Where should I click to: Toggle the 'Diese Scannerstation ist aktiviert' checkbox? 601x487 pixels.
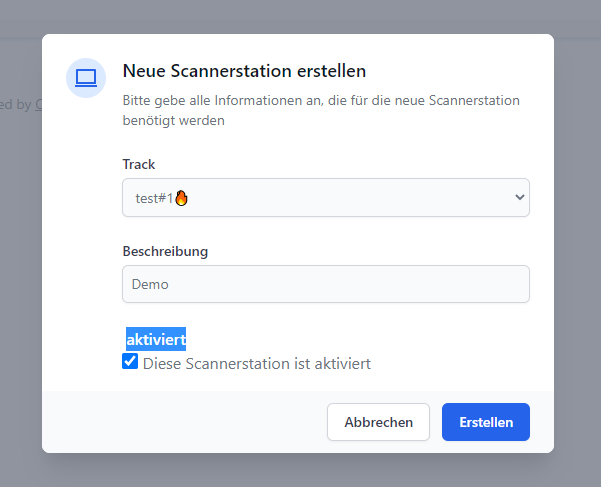[x=130, y=362]
